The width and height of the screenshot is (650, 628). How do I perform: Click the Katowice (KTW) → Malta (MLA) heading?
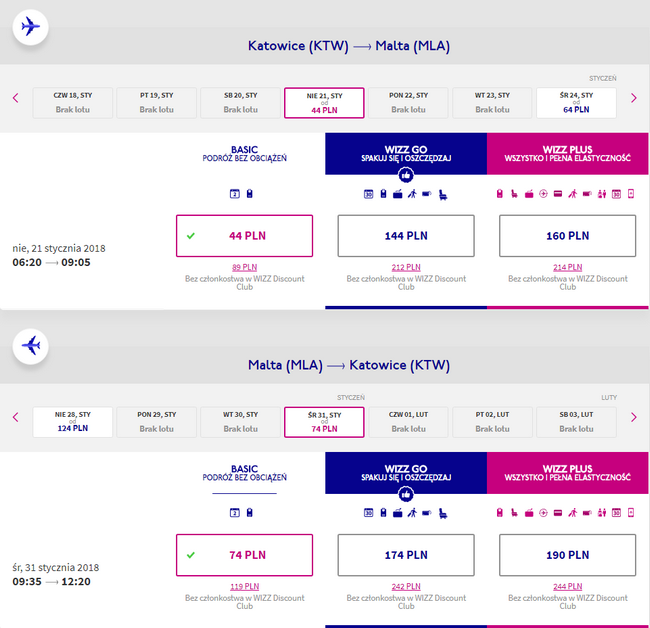tap(349, 46)
